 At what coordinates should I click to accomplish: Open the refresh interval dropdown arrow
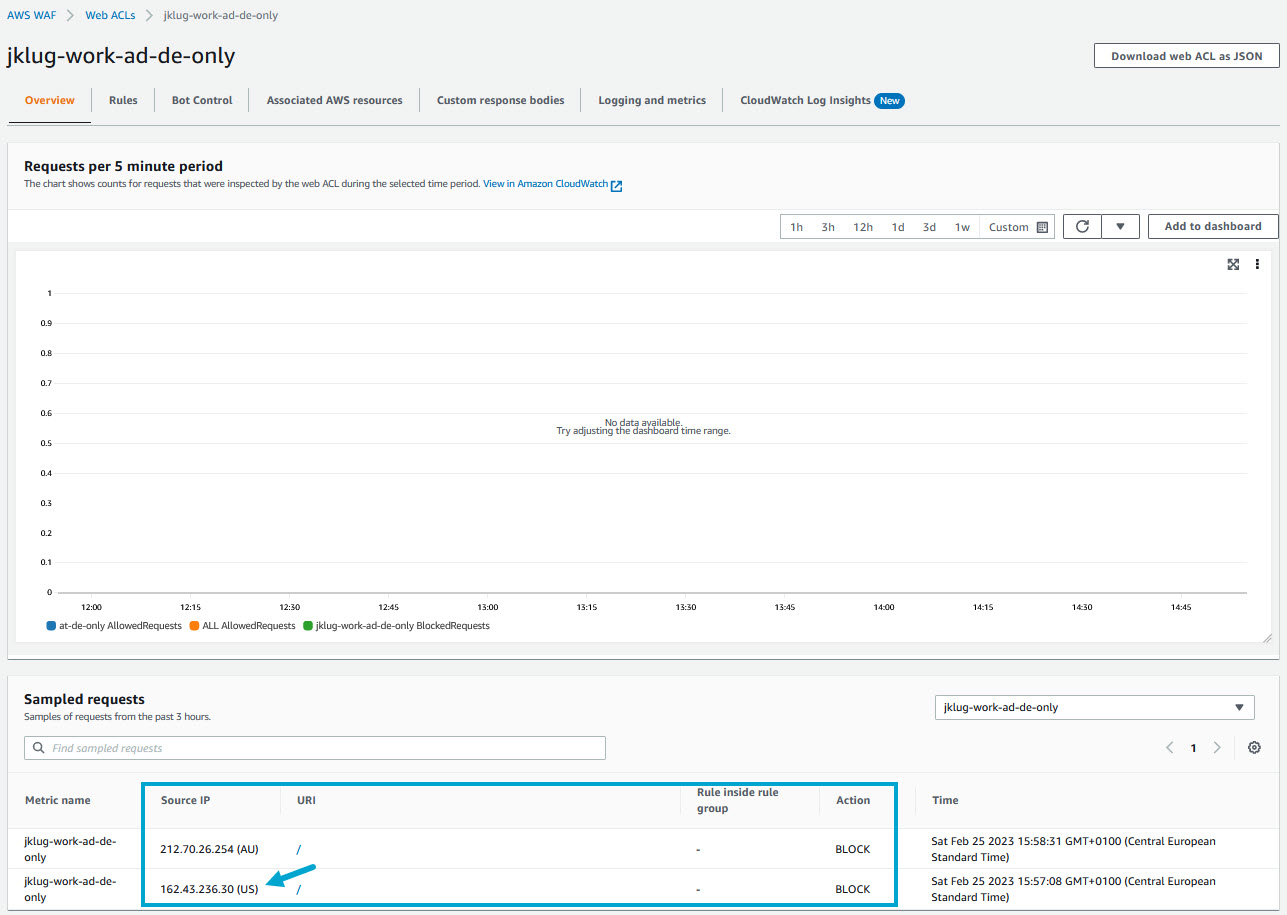(x=1121, y=226)
